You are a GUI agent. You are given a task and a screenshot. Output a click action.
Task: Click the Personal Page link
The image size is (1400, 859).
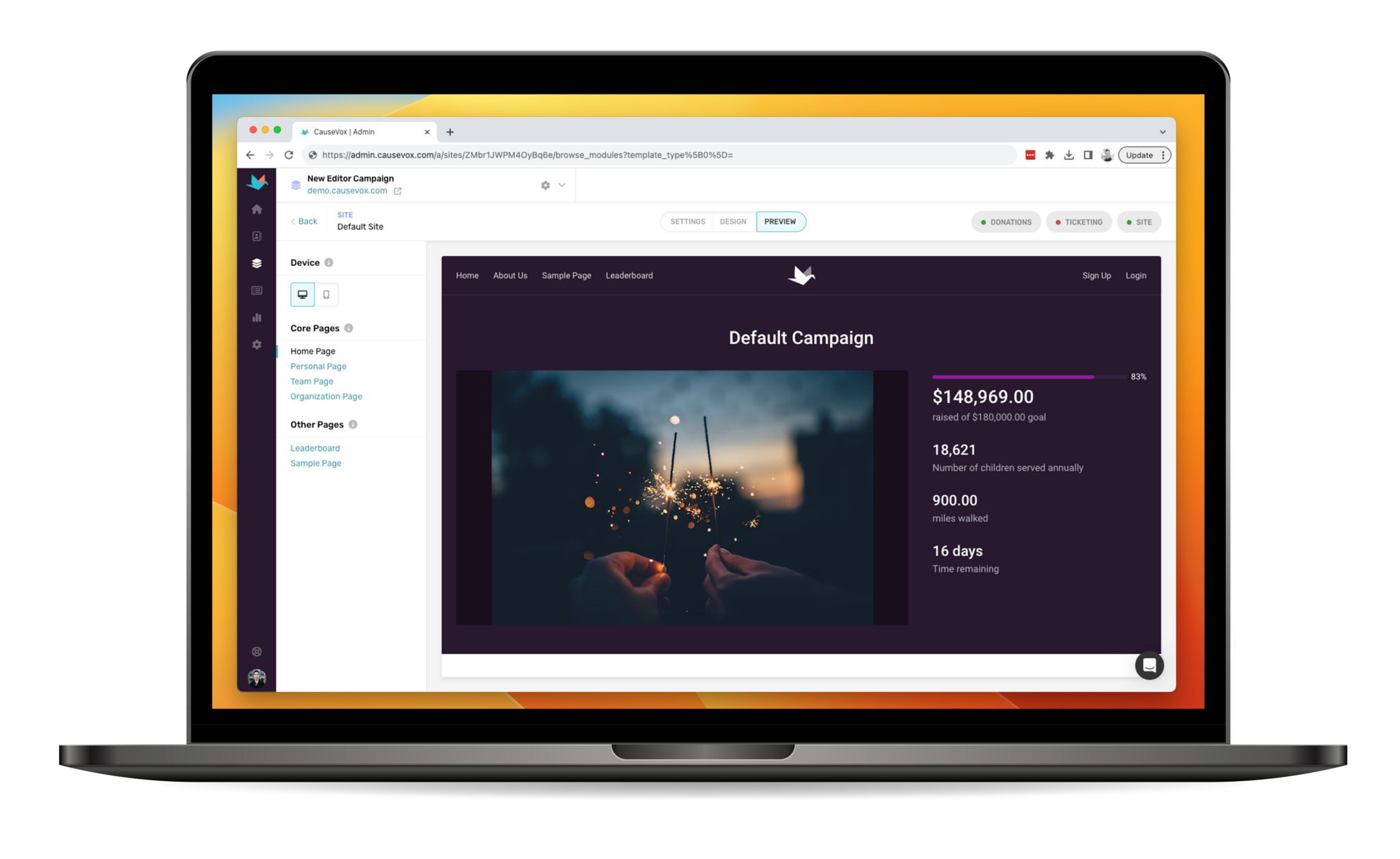coord(317,366)
